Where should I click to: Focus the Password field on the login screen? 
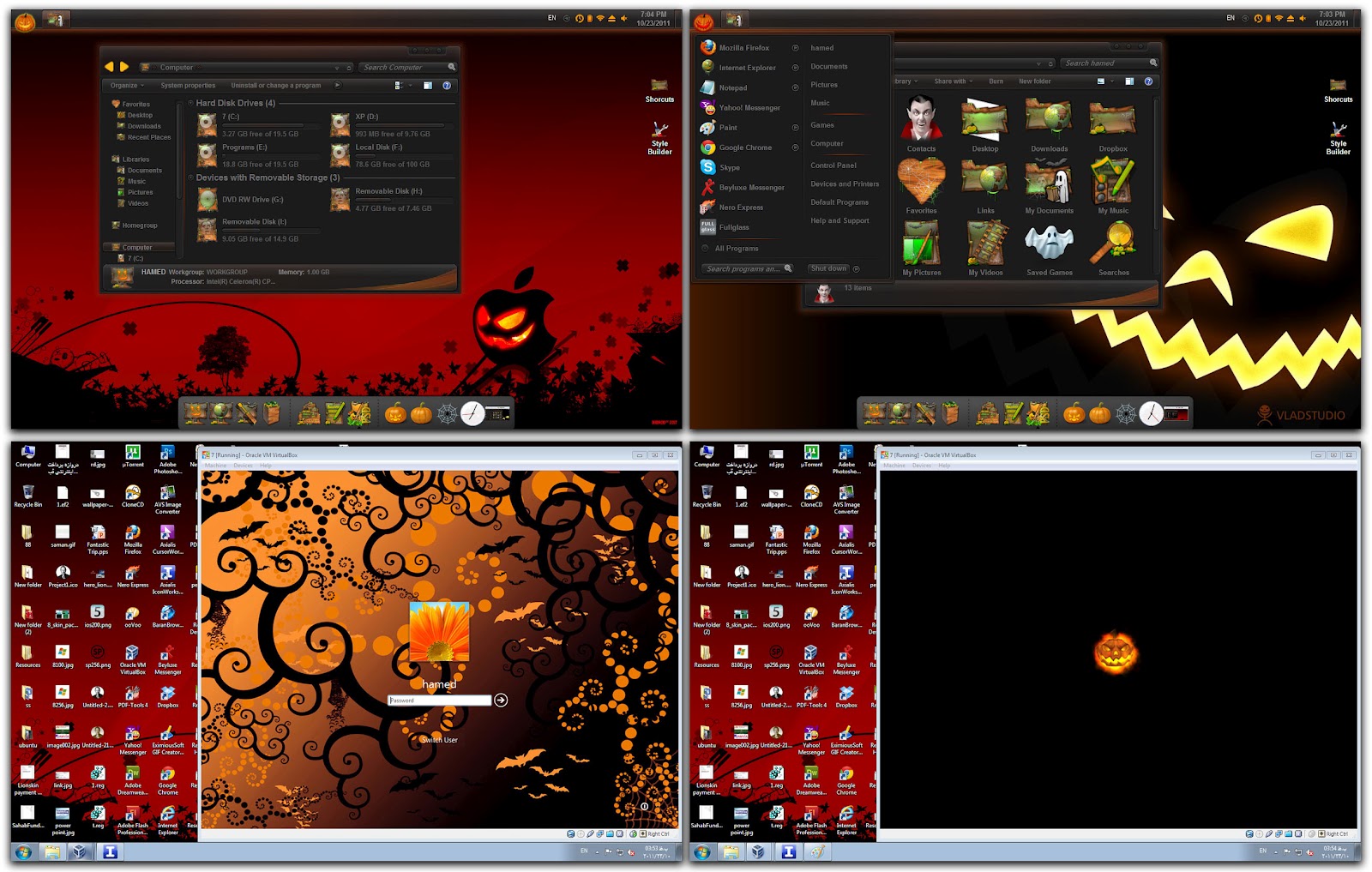point(439,701)
